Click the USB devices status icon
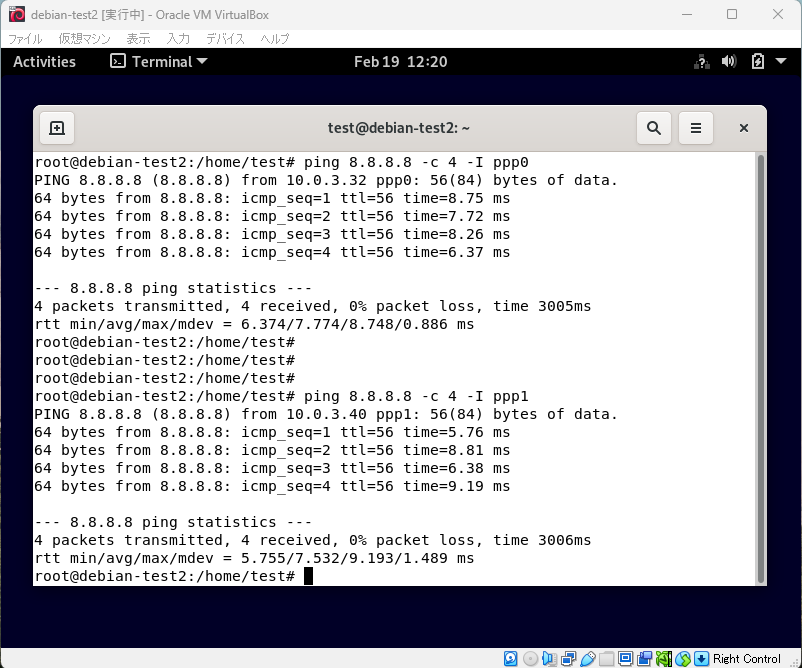The width and height of the screenshot is (802, 668). pos(588,658)
